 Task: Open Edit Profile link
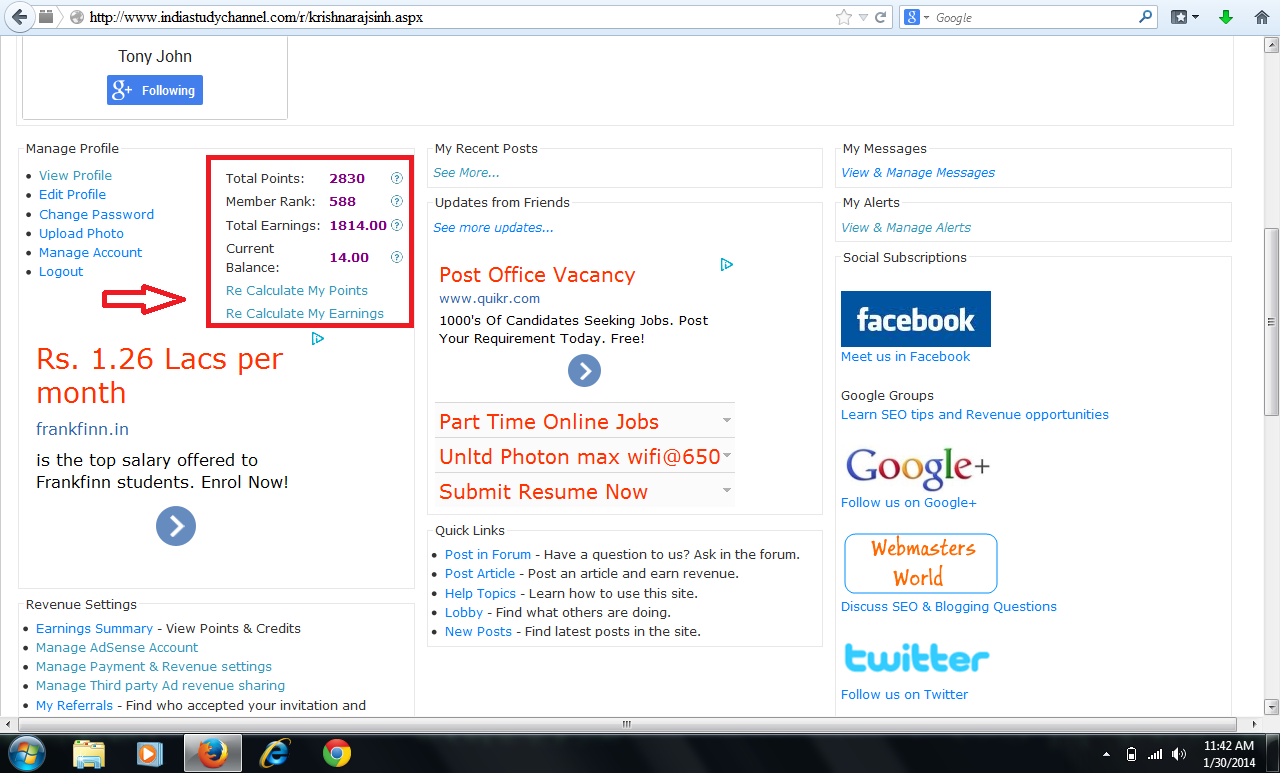72,194
